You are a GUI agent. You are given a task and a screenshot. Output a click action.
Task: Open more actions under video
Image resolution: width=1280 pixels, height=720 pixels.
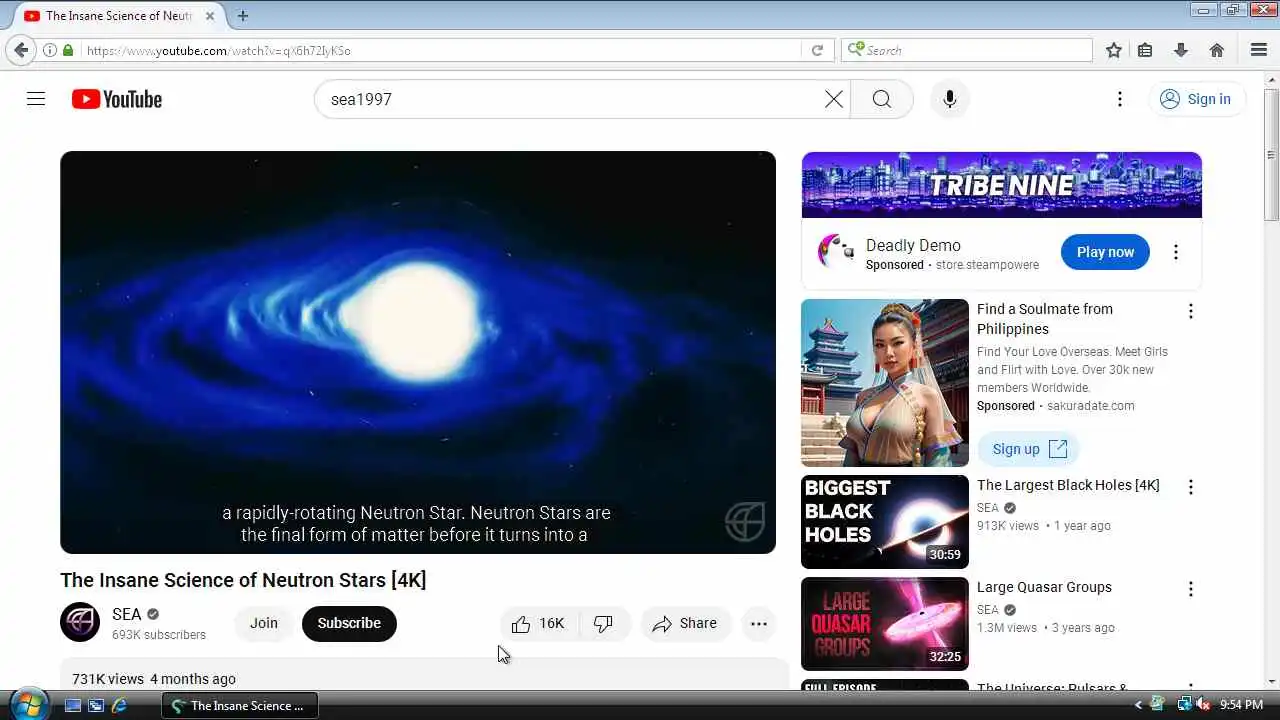(759, 623)
